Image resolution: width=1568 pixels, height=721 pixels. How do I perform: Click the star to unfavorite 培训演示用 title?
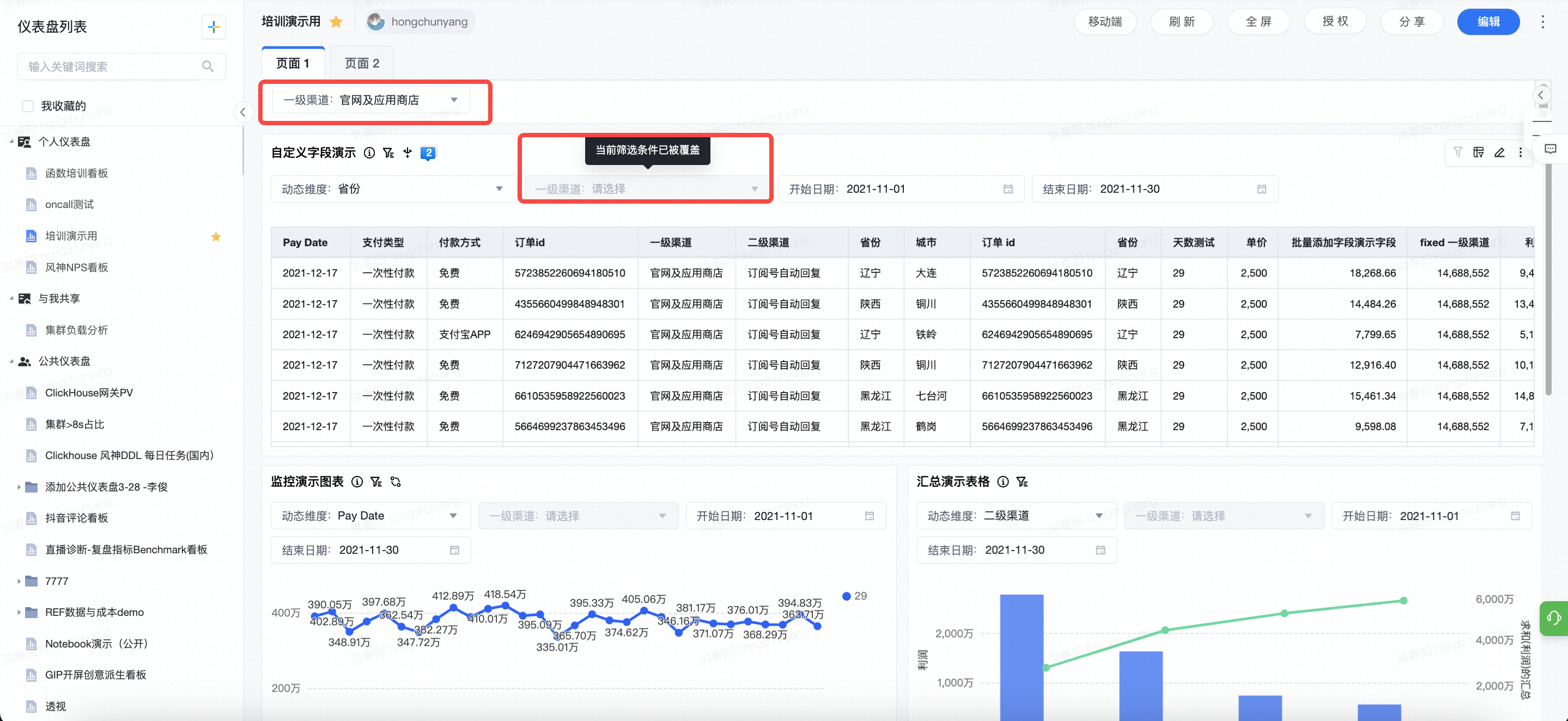click(336, 22)
